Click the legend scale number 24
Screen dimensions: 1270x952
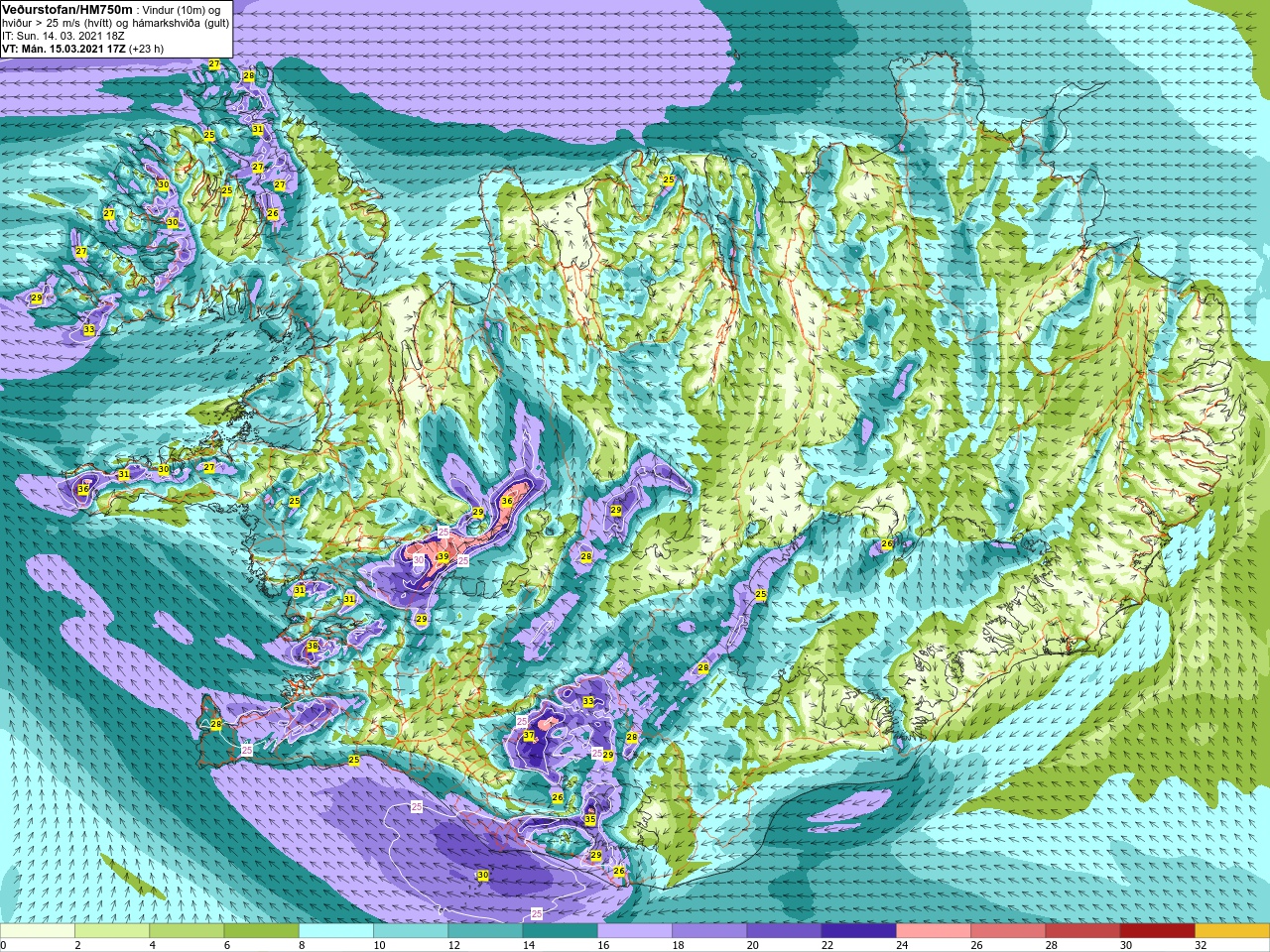[x=902, y=945]
